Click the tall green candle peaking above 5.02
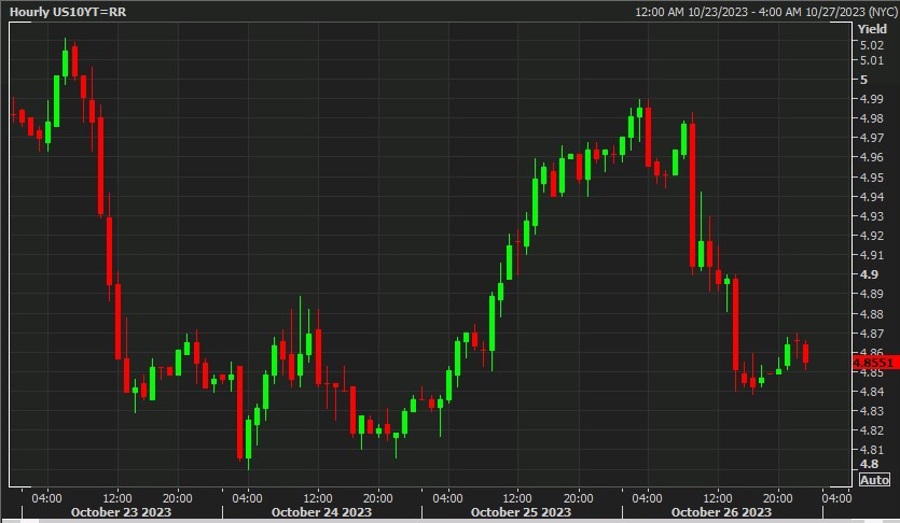This screenshot has height=523, width=900. [x=65, y=62]
